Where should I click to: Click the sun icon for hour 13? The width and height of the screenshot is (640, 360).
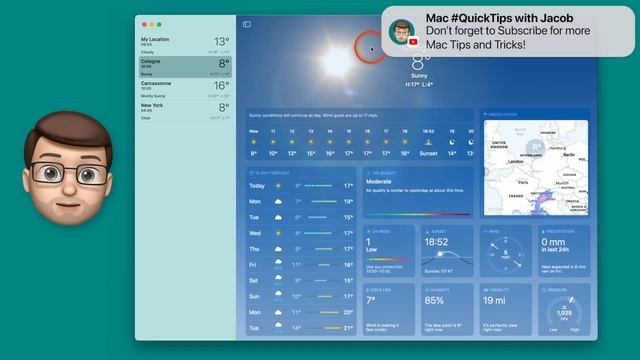[x=311, y=142]
